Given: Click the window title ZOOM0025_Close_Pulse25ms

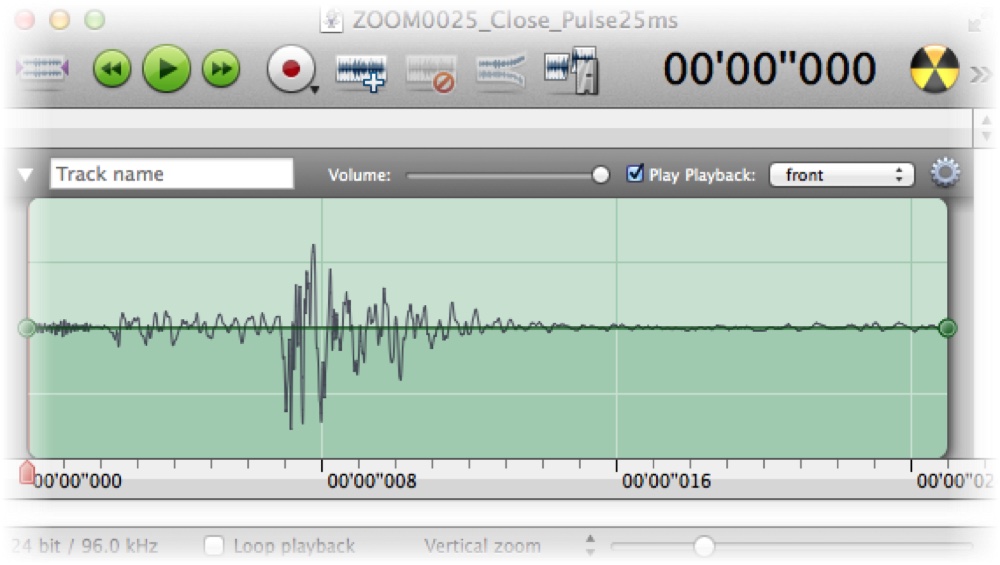Looking at the screenshot, I should [x=515, y=20].
